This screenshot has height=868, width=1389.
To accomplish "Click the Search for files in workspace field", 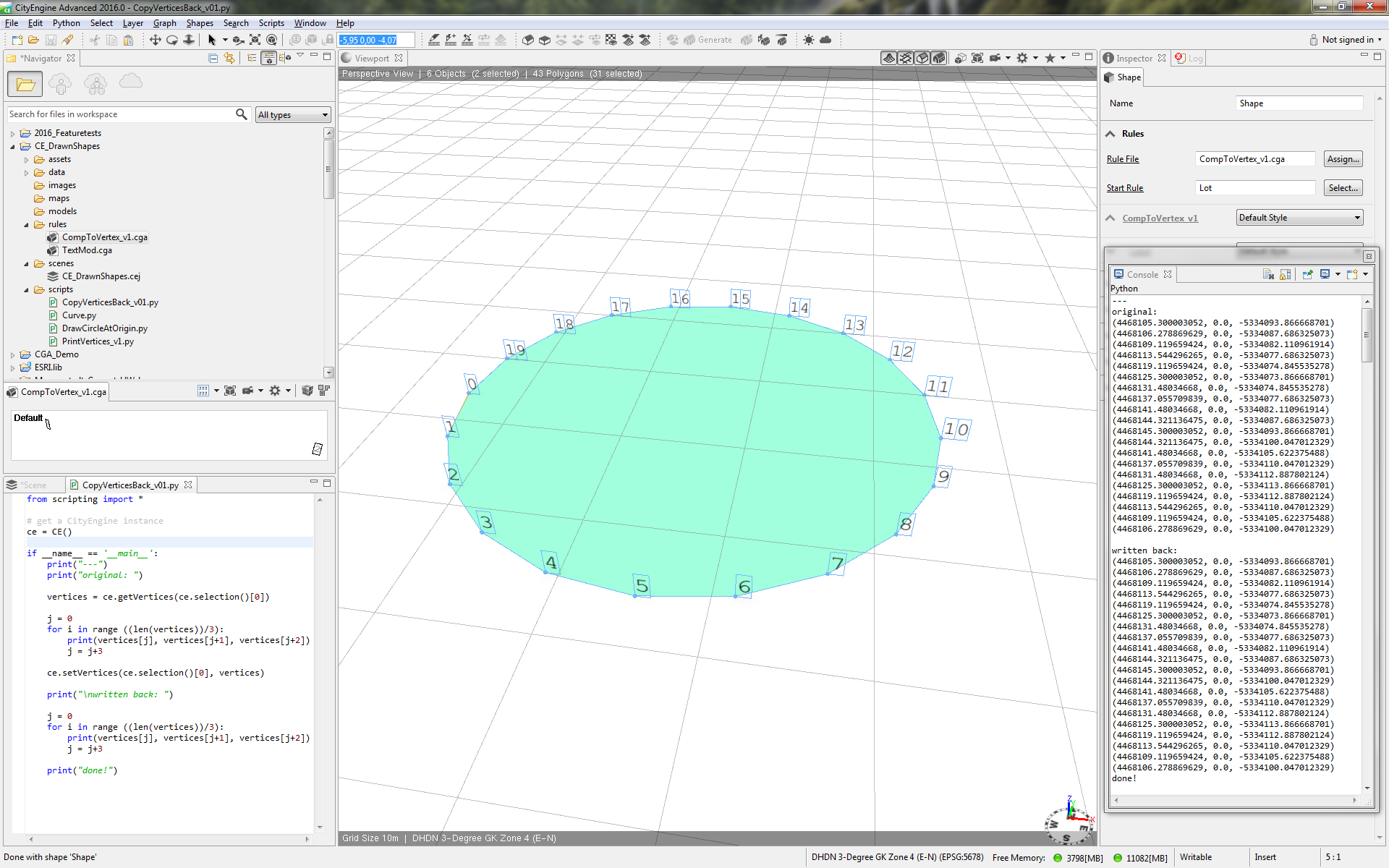I will click(120, 114).
